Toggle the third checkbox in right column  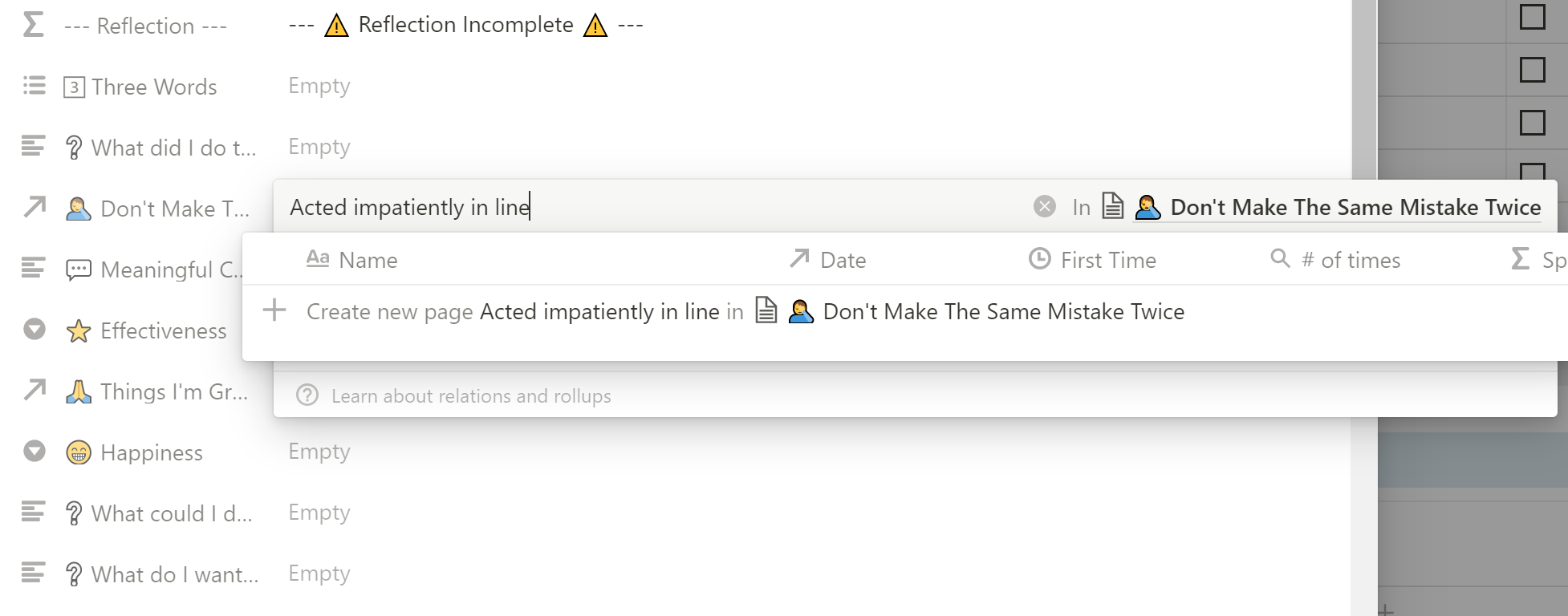(x=1532, y=123)
